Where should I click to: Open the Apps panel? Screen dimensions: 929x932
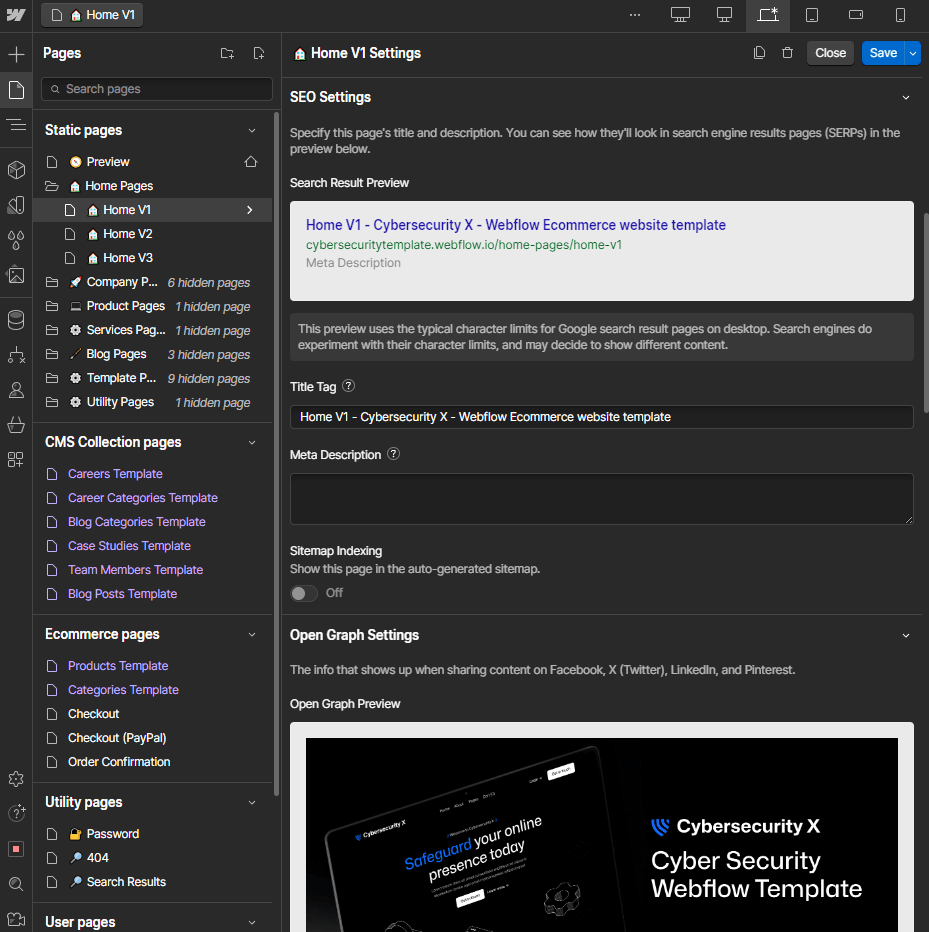coord(16,460)
